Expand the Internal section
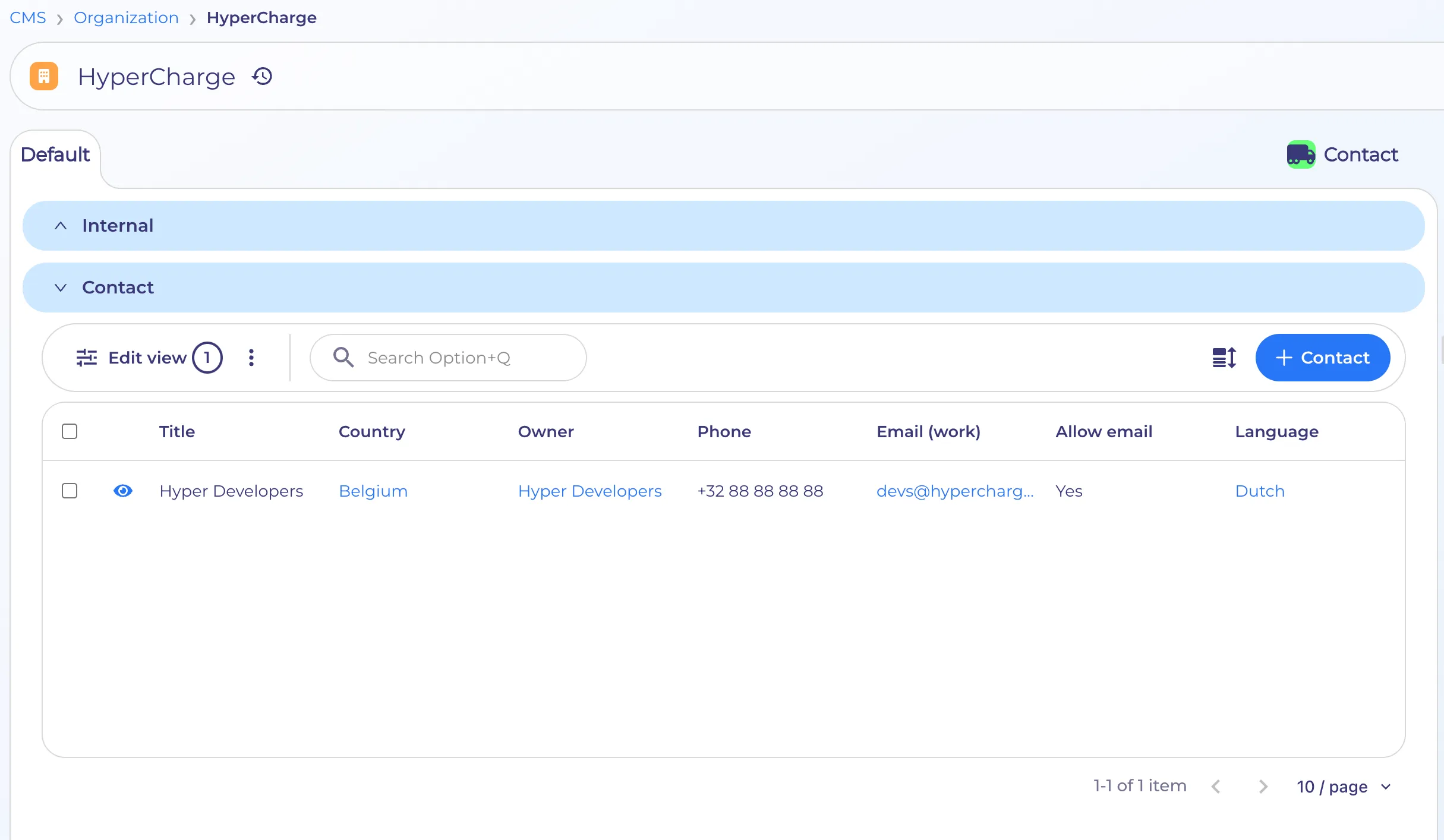 723,226
